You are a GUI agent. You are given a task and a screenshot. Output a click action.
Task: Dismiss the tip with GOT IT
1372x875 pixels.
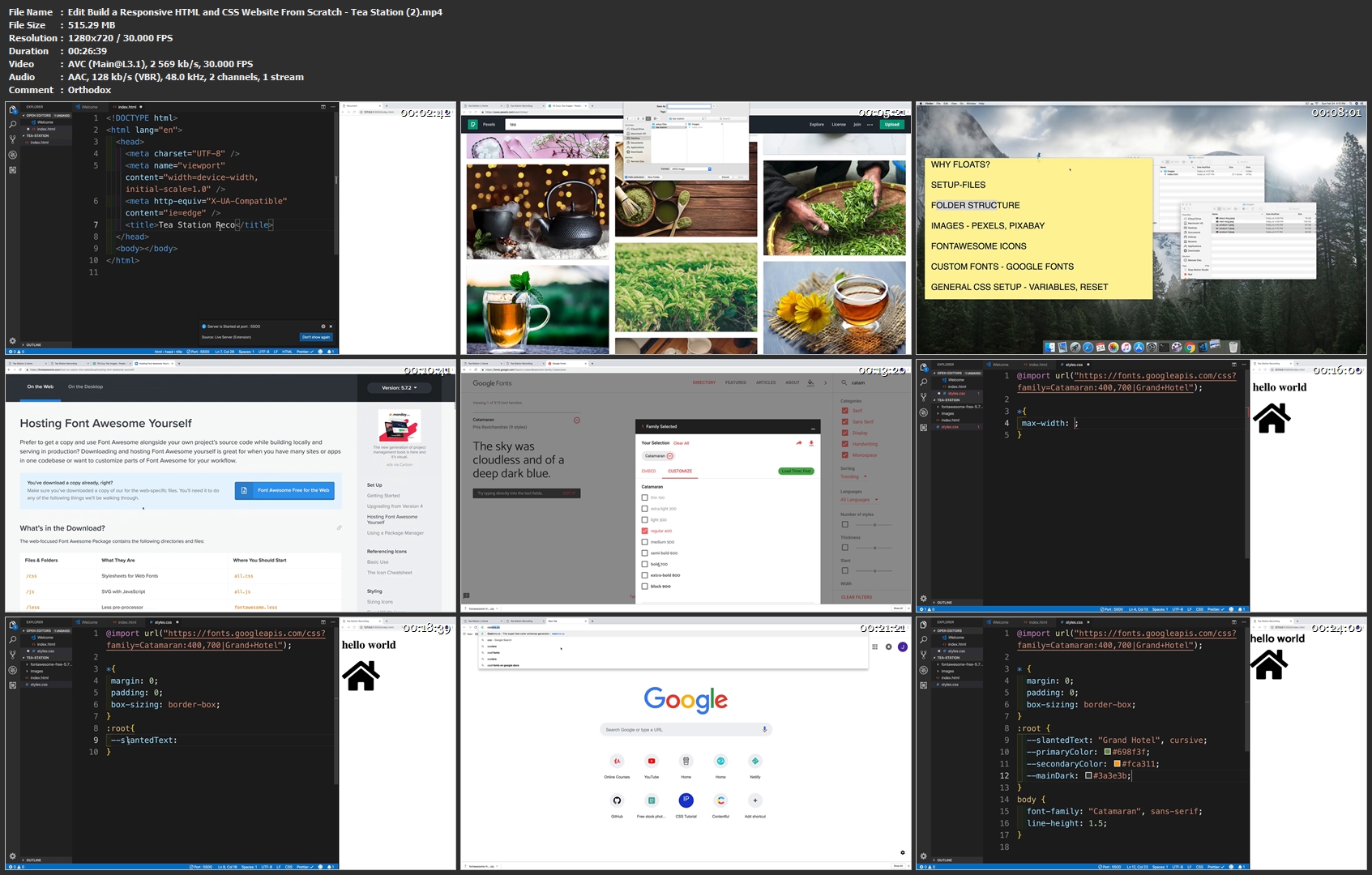click(568, 493)
